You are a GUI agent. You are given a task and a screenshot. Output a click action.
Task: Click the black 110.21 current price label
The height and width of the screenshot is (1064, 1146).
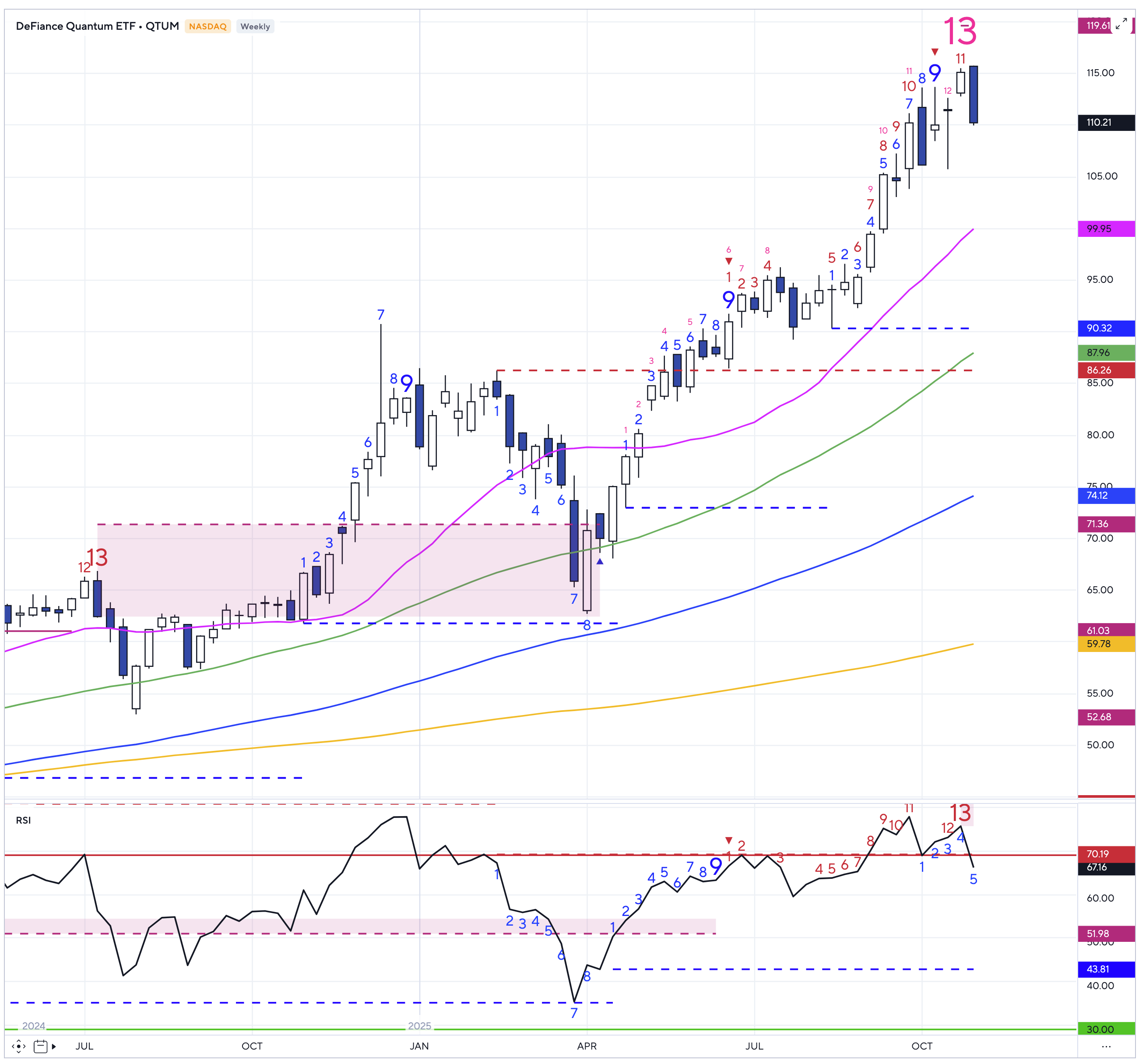click(x=1105, y=123)
